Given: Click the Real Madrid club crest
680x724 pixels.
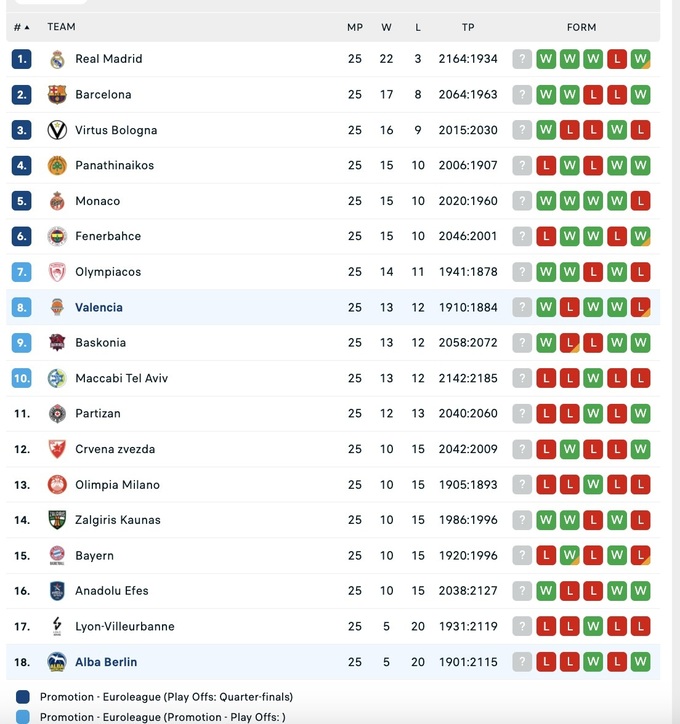Looking at the screenshot, I should (57, 59).
